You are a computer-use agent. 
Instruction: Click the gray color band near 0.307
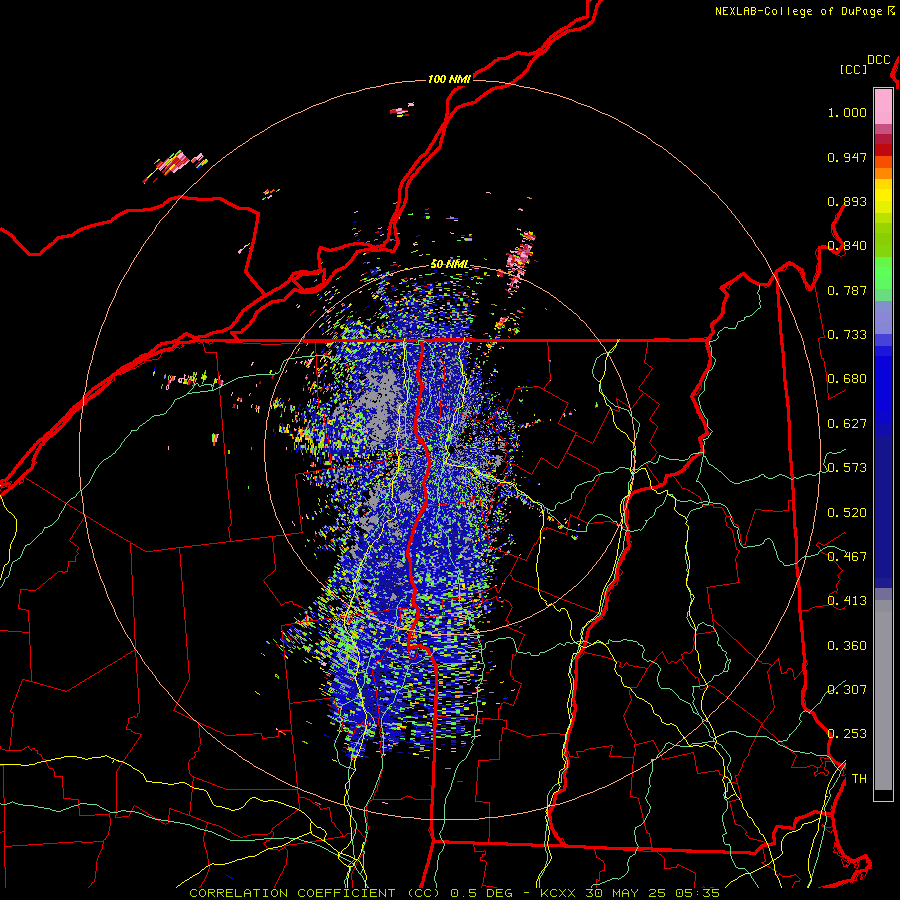pos(883,695)
